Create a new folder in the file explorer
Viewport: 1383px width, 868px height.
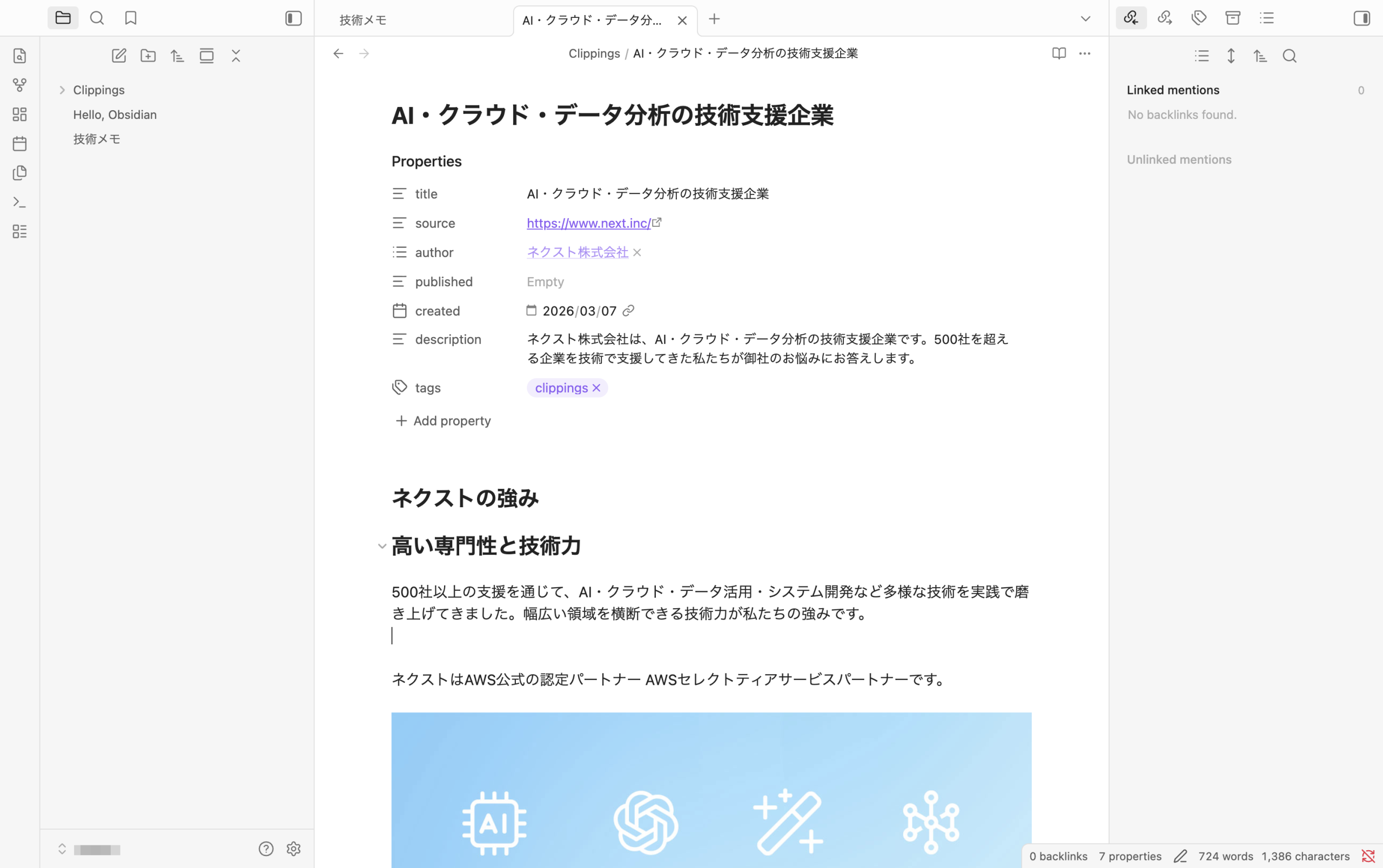coord(148,56)
